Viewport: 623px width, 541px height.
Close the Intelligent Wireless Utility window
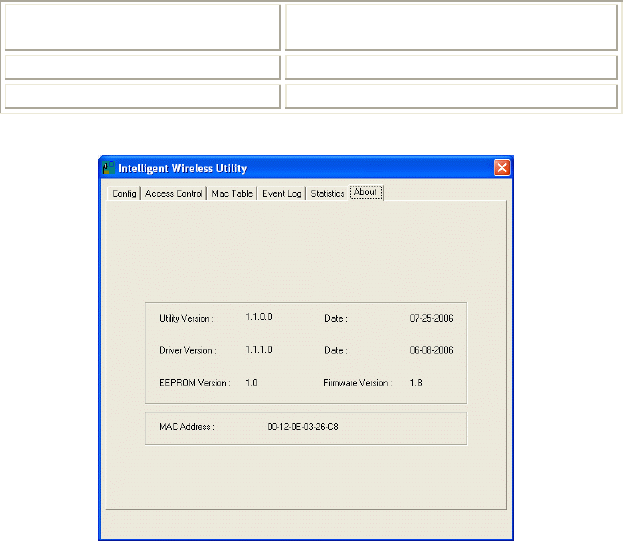(503, 168)
